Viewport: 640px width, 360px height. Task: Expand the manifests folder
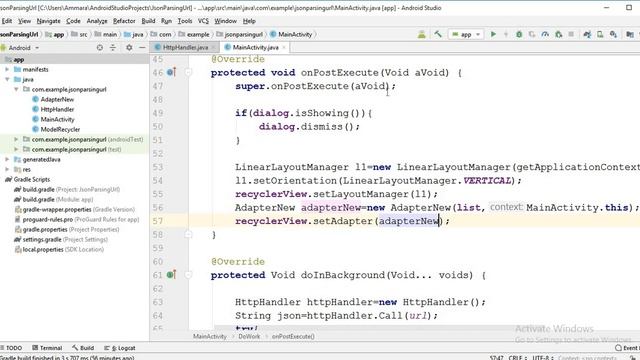click(7, 69)
